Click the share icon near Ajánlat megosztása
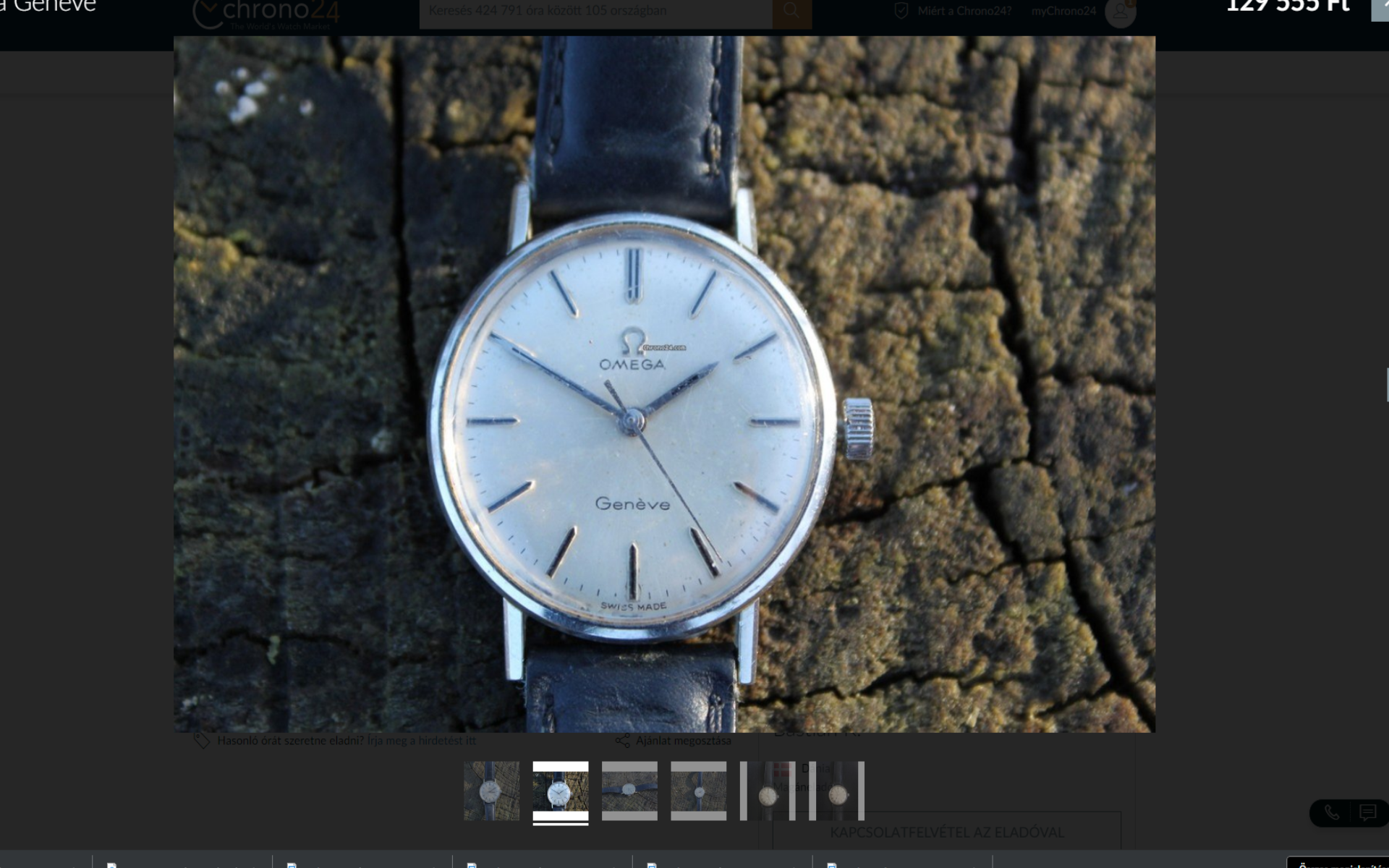 click(622, 741)
